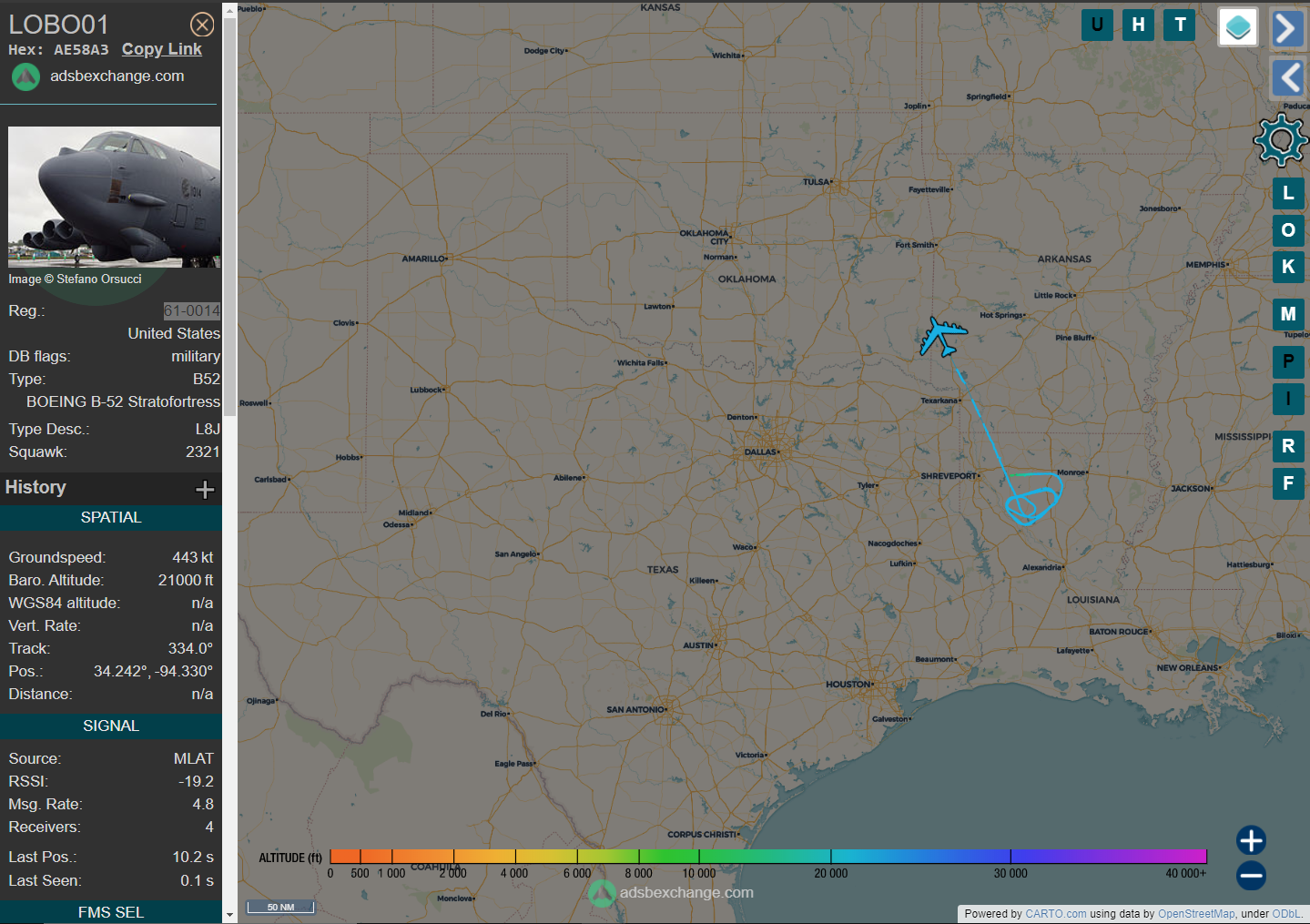Click the hex code AE58A3

point(81,50)
